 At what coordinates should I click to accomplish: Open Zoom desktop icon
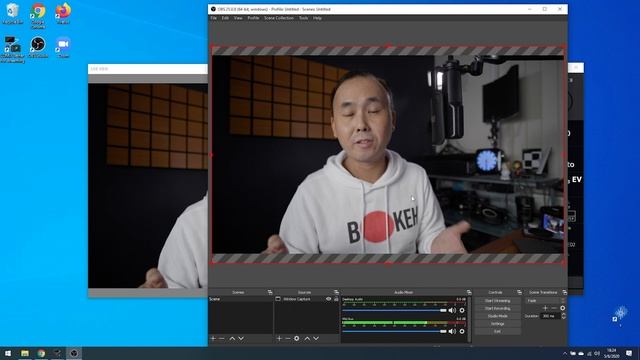[x=63, y=47]
